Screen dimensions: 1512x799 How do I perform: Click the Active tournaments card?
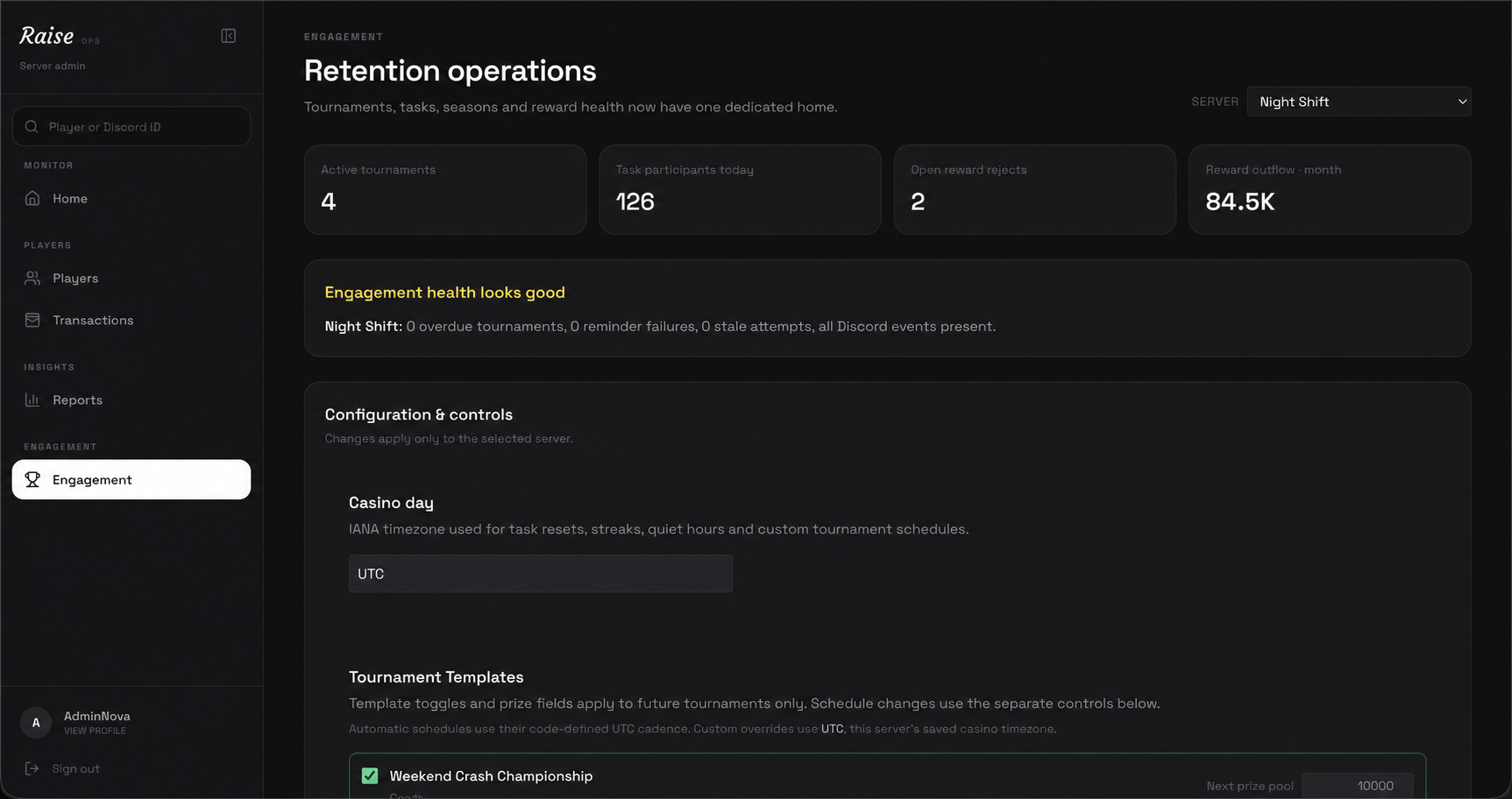click(x=445, y=189)
